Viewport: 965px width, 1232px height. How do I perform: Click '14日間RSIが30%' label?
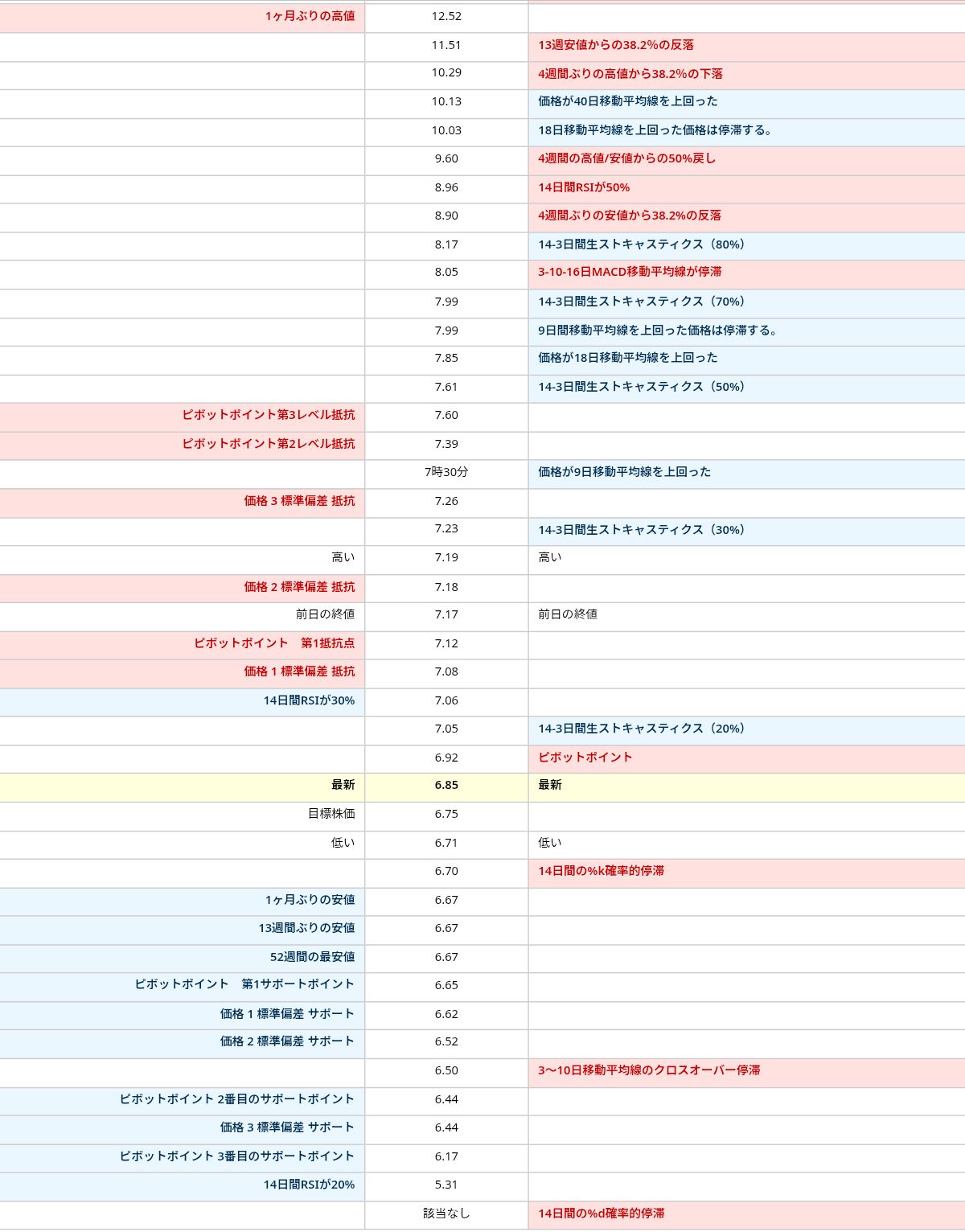tap(309, 700)
